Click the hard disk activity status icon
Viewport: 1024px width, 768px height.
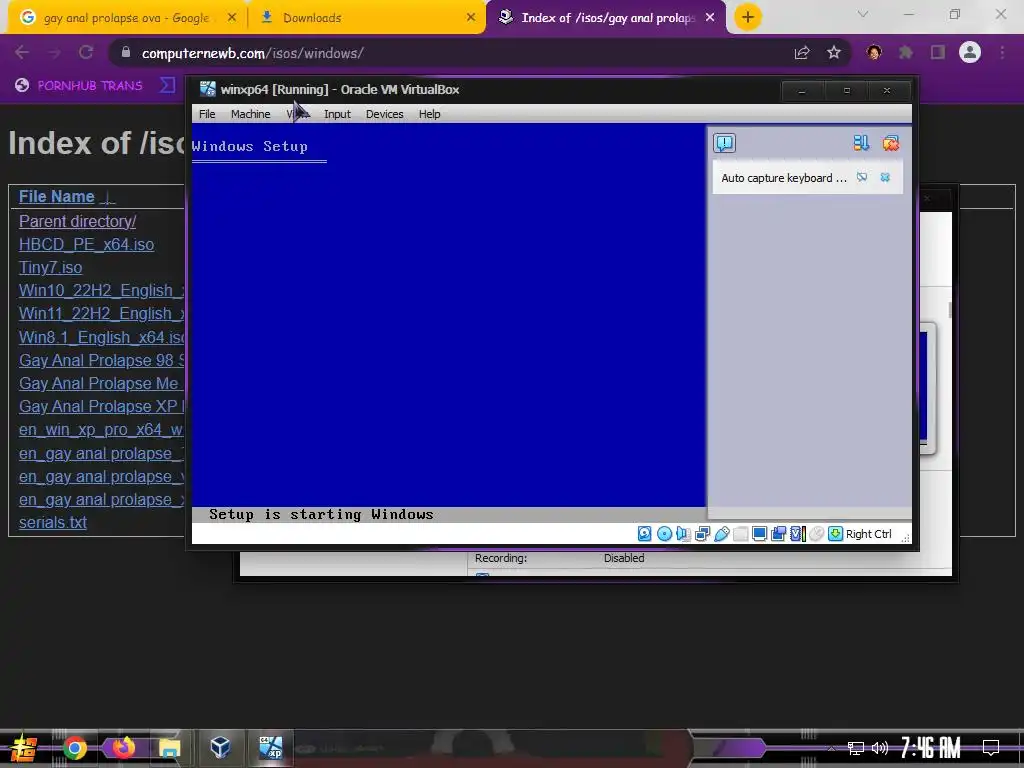point(645,534)
